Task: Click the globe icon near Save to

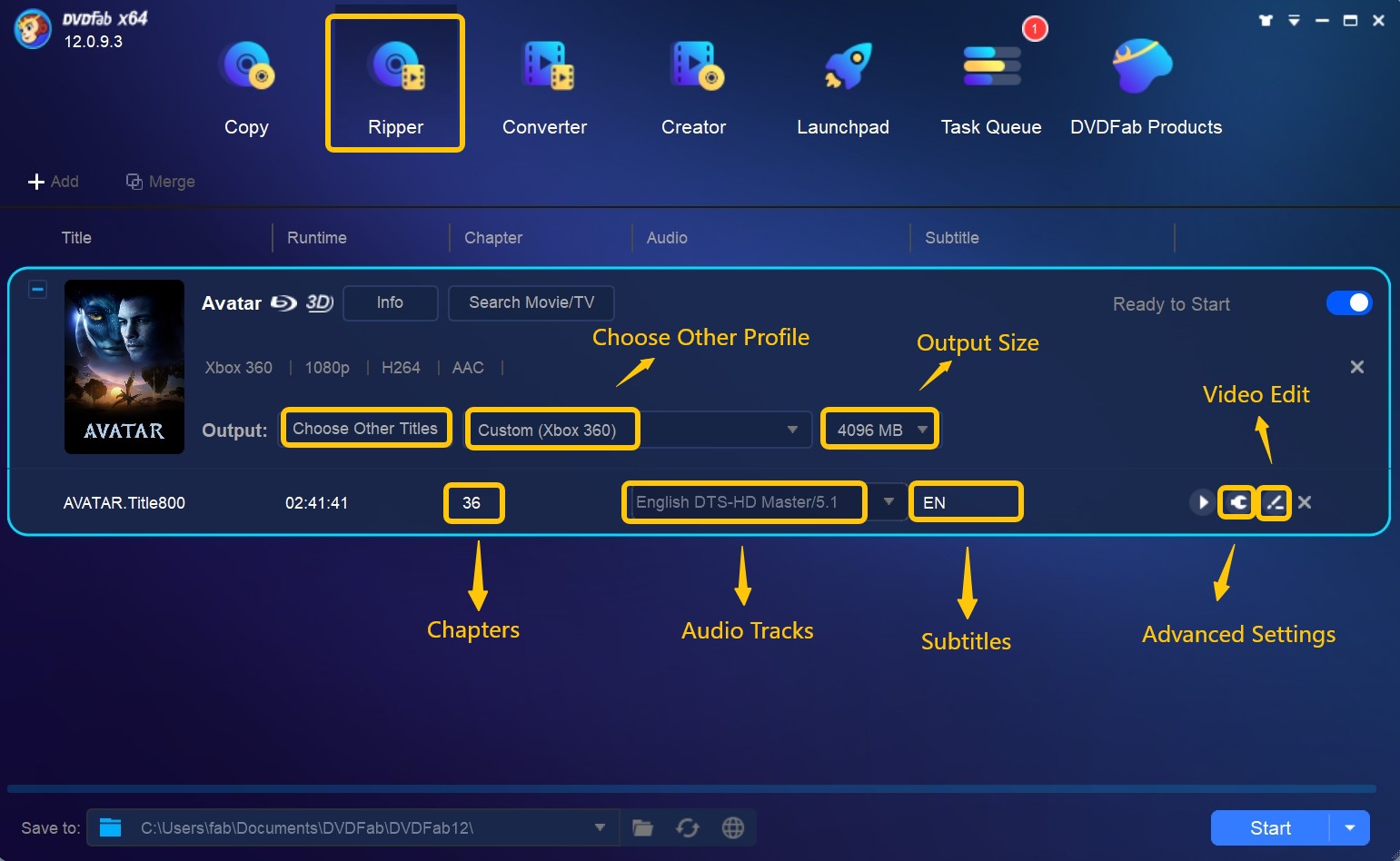Action: click(732, 827)
